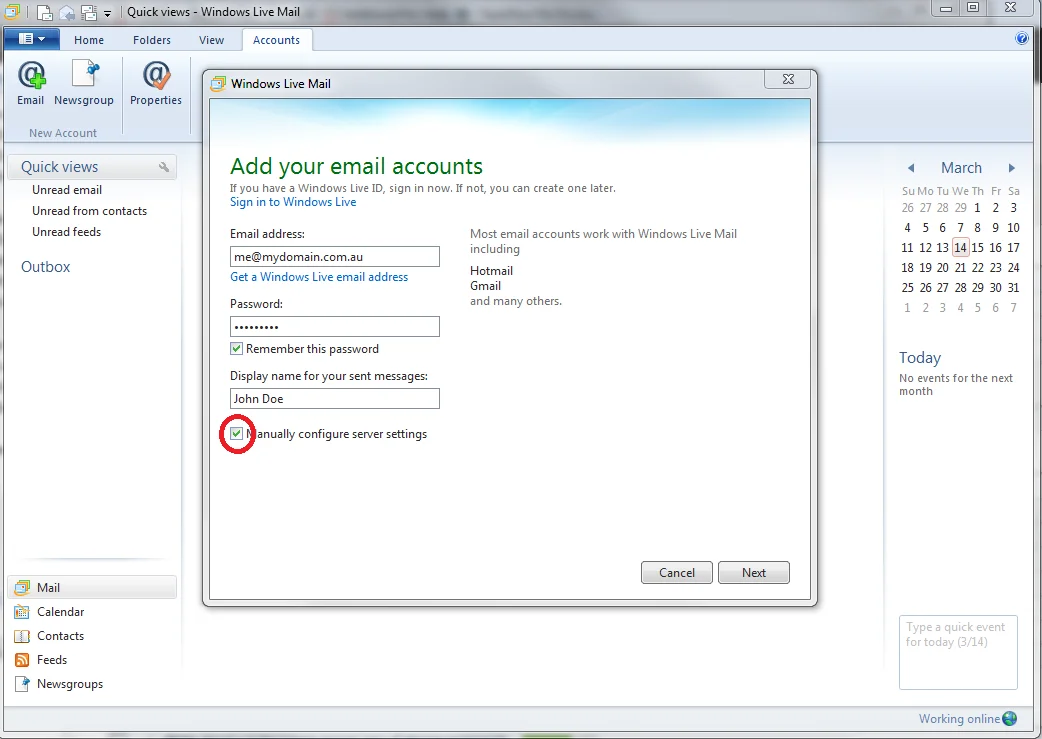Image resolution: width=1042 pixels, height=739 pixels.
Task: Close the Add your email accounts dialog
Action: pyautogui.click(x=788, y=79)
